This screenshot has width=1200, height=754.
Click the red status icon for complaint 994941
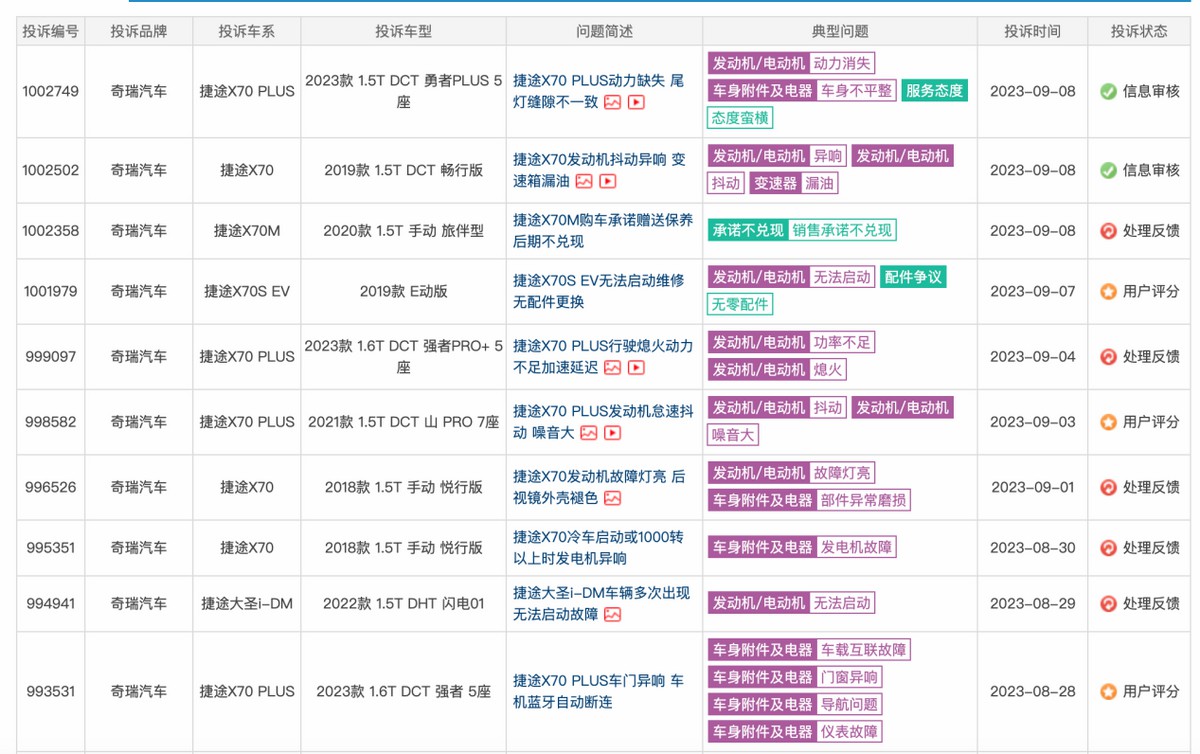[1108, 604]
